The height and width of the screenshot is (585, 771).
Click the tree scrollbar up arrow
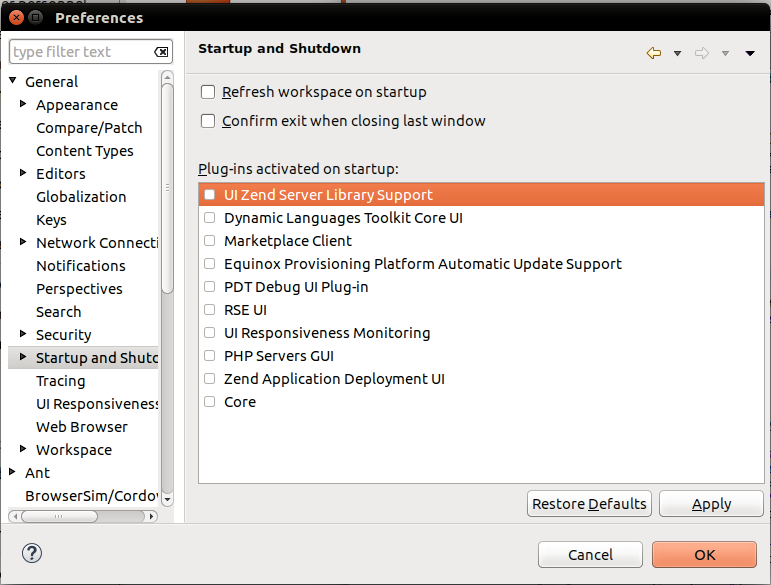click(x=167, y=77)
